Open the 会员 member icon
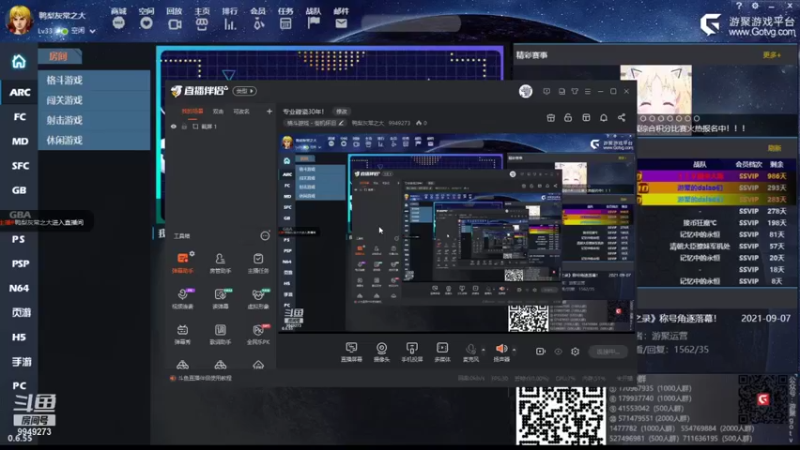800x450 pixels. 258,23
